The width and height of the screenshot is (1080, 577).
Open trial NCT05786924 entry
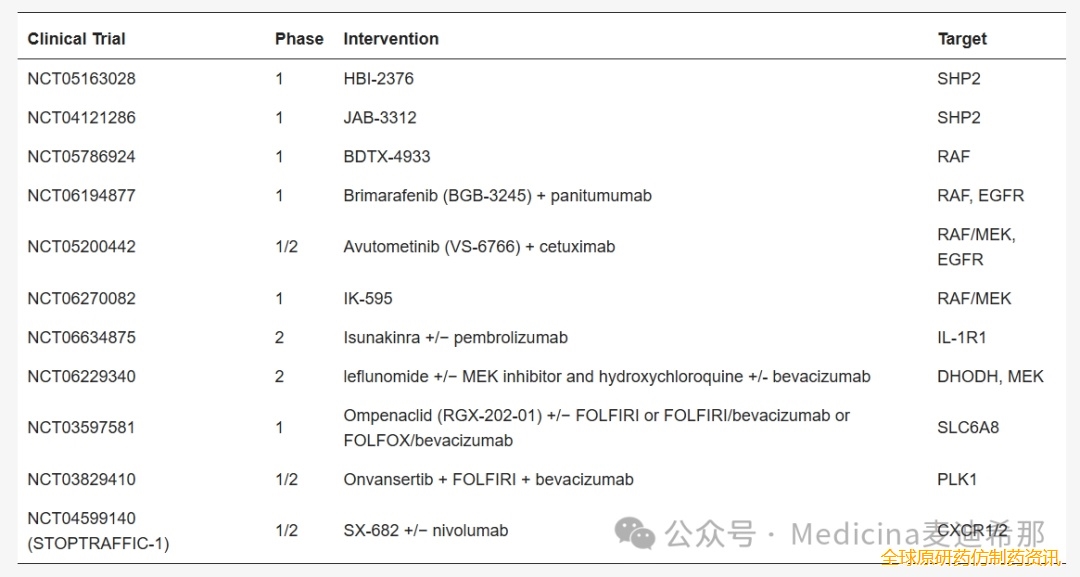click(x=81, y=156)
